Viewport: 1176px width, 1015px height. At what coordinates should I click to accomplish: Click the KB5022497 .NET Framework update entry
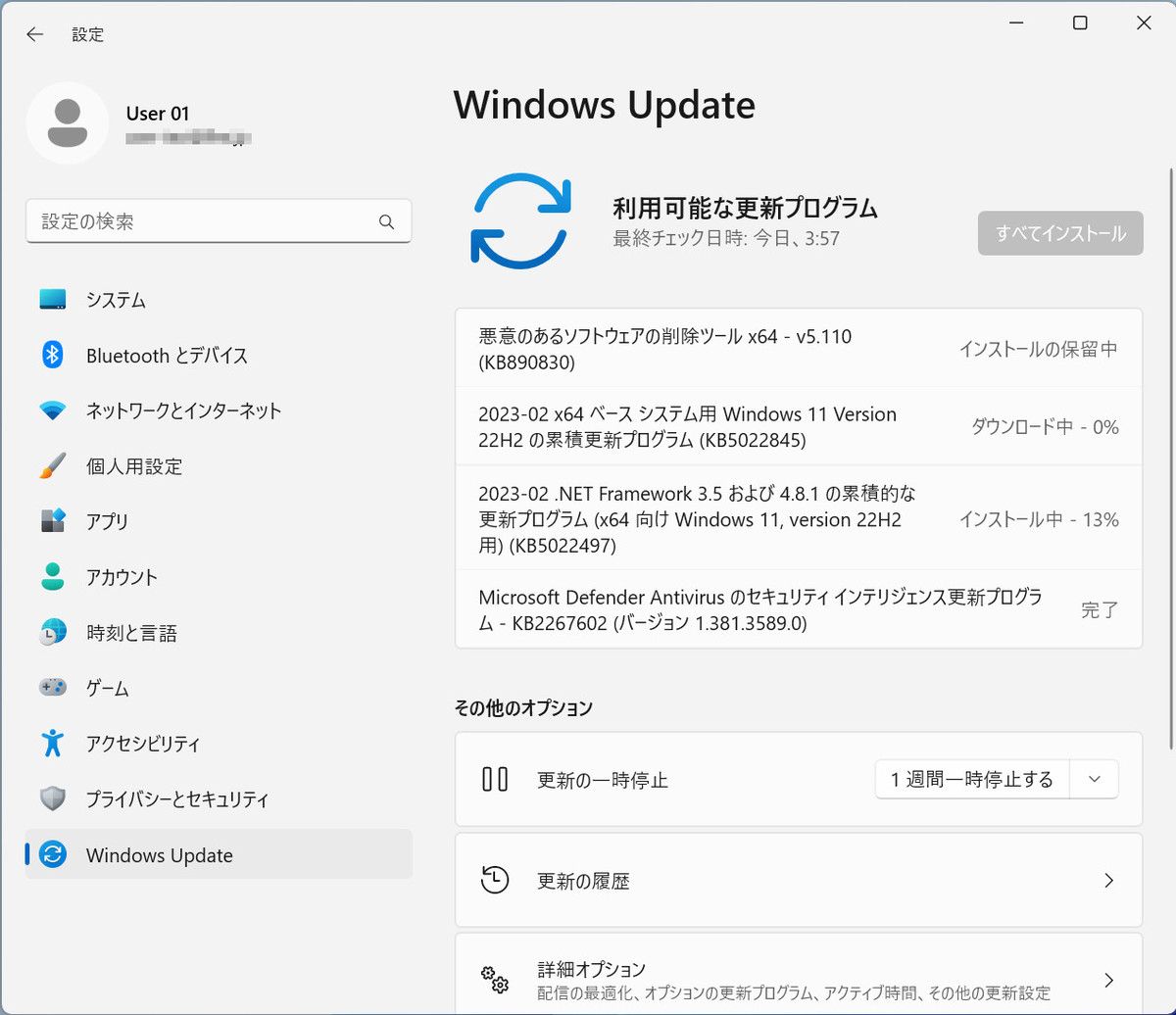(799, 517)
